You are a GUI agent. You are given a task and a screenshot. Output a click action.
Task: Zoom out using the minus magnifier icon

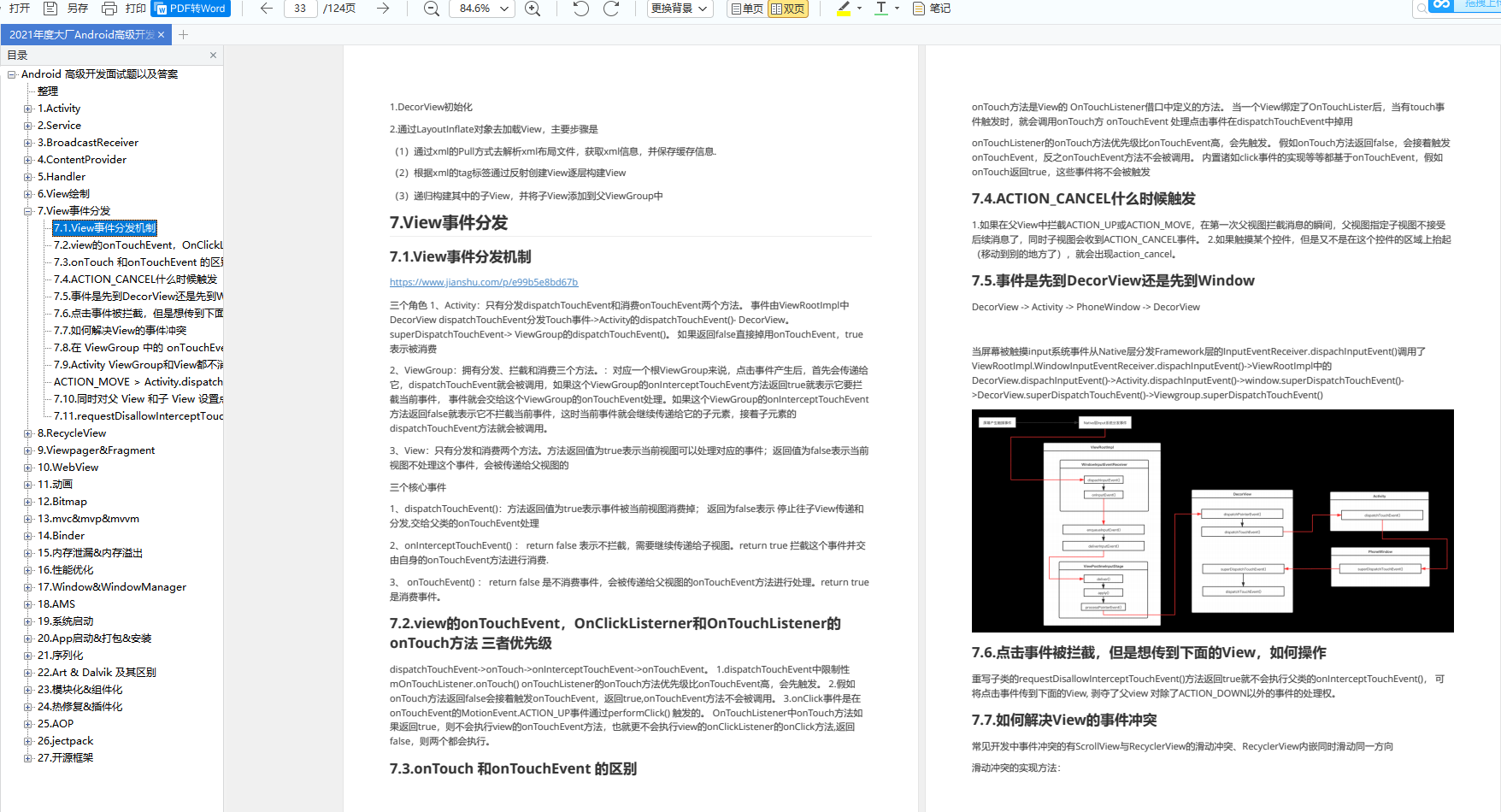click(x=432, y=9)
